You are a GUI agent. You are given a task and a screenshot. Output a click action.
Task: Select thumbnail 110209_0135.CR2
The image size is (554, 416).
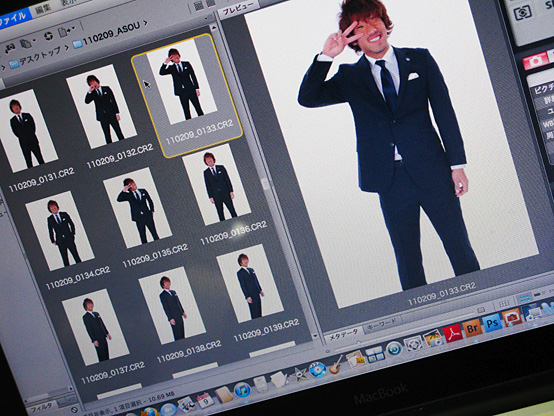[137, 208]
